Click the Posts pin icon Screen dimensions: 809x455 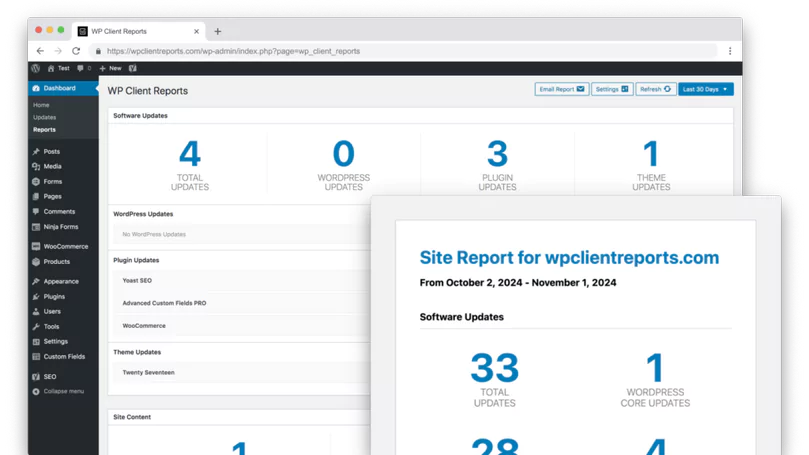[x=36, y=152]
